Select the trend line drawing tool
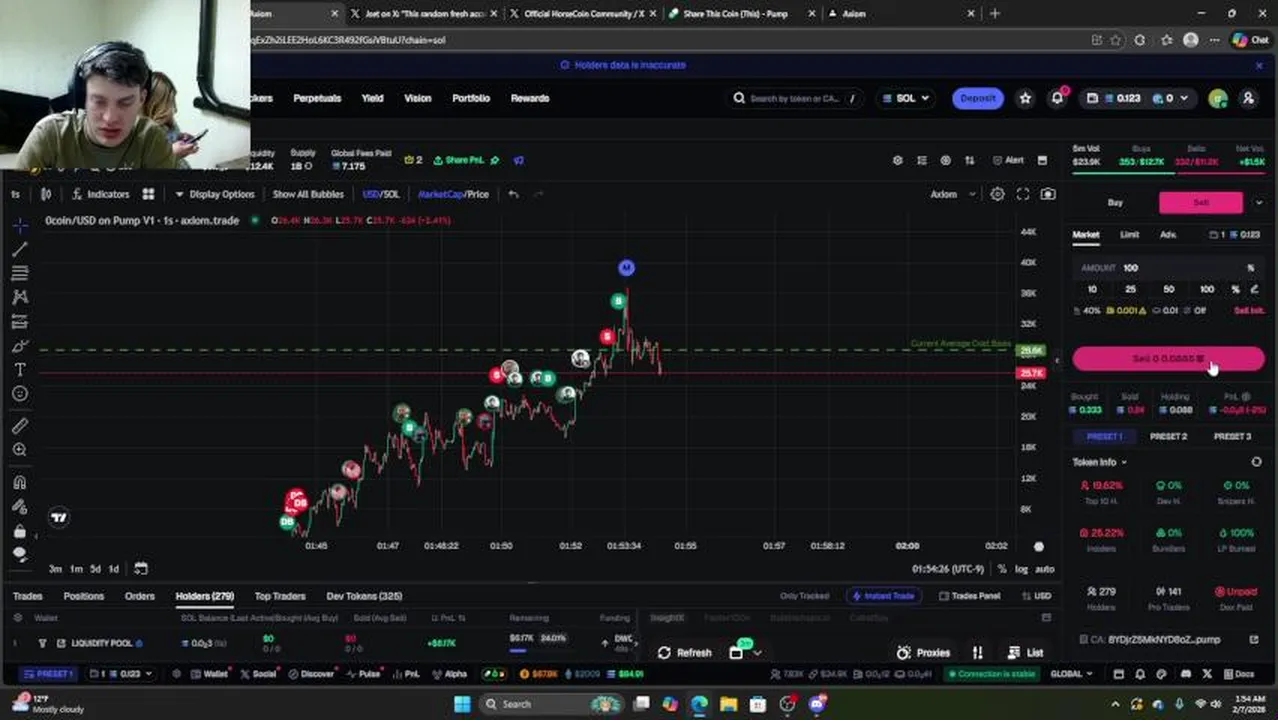The width and height of the screenshot is (1278, 720). [x=20, y=249]
